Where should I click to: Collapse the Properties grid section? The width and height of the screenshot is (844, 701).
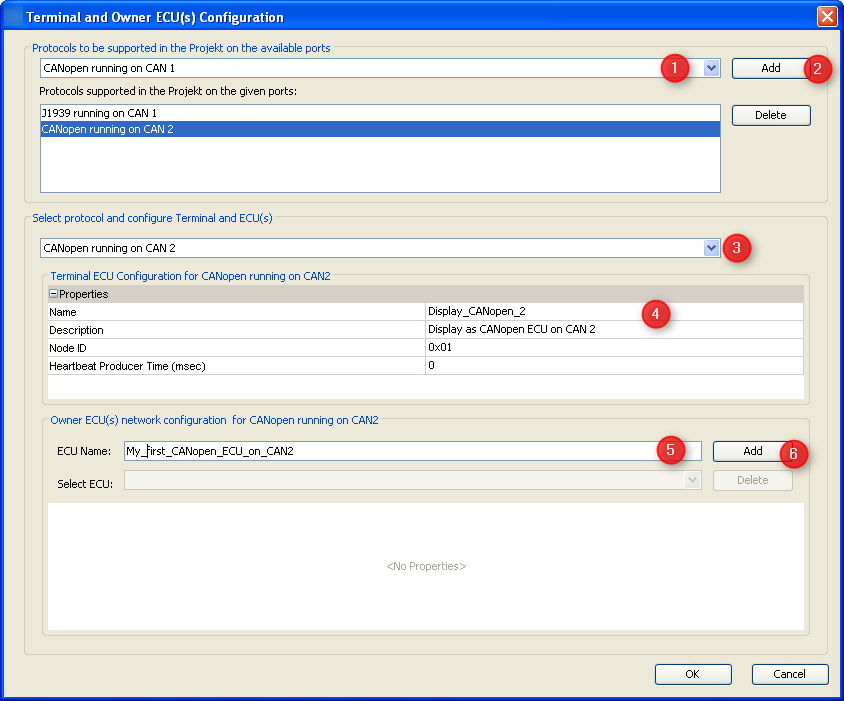(x=52, y=293)
